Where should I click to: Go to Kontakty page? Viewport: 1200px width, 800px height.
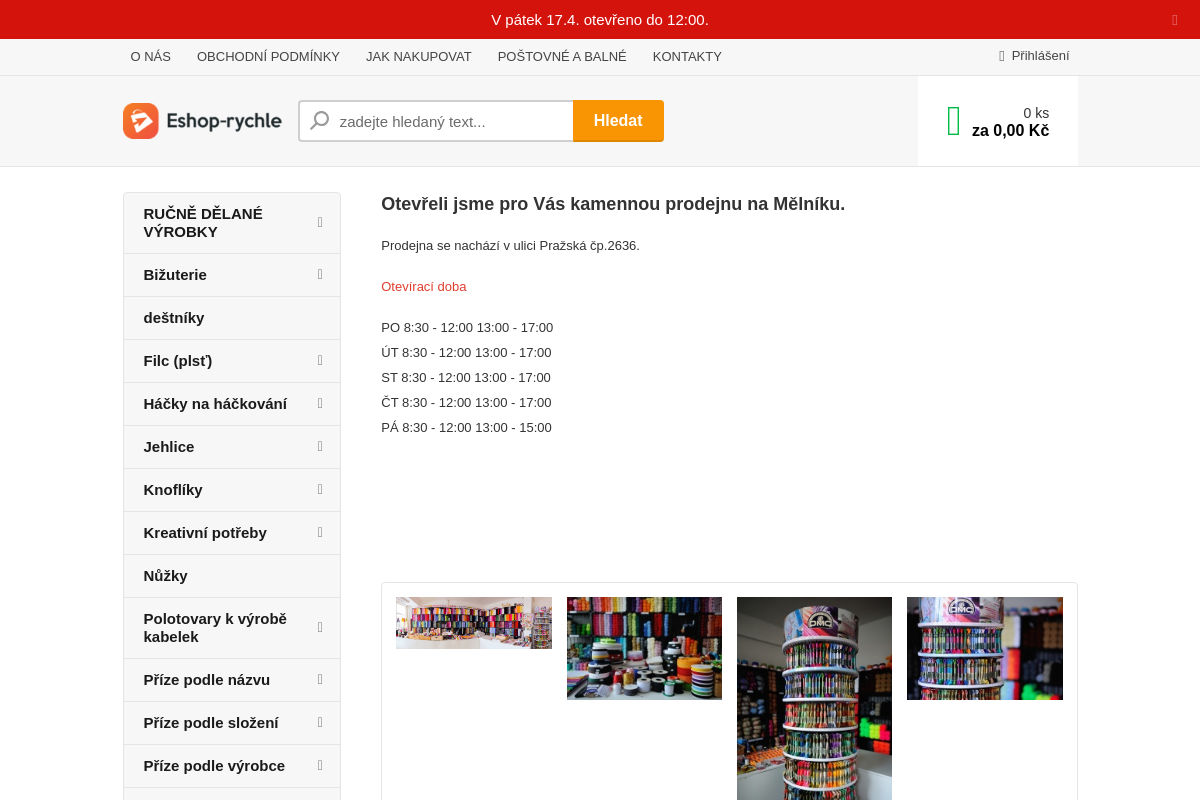(x=687, y=57)
